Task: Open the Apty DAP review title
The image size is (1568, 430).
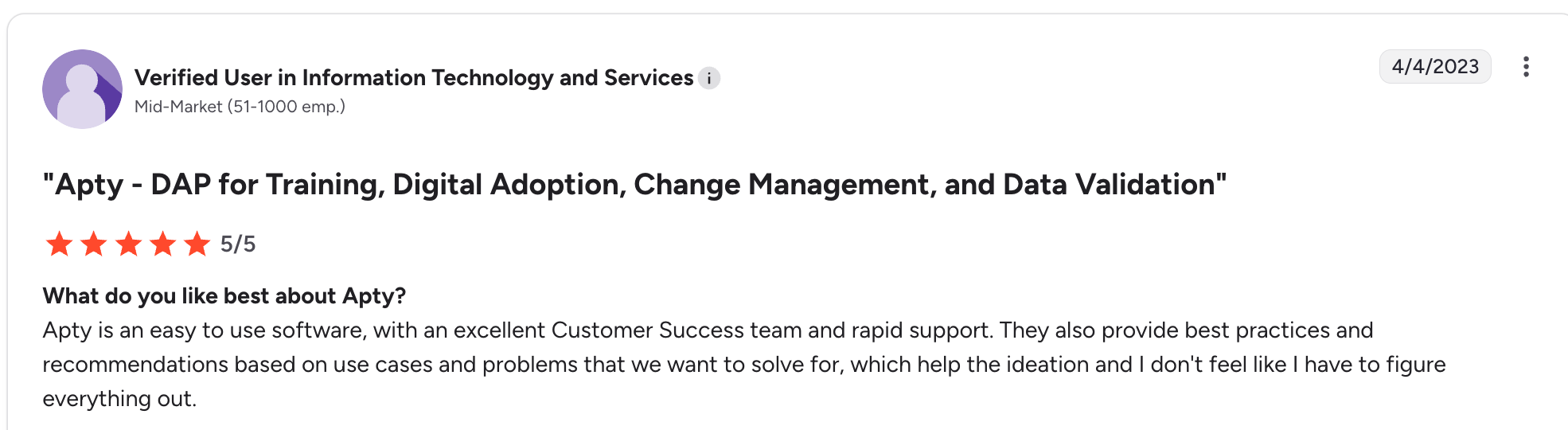Action: 634,185
